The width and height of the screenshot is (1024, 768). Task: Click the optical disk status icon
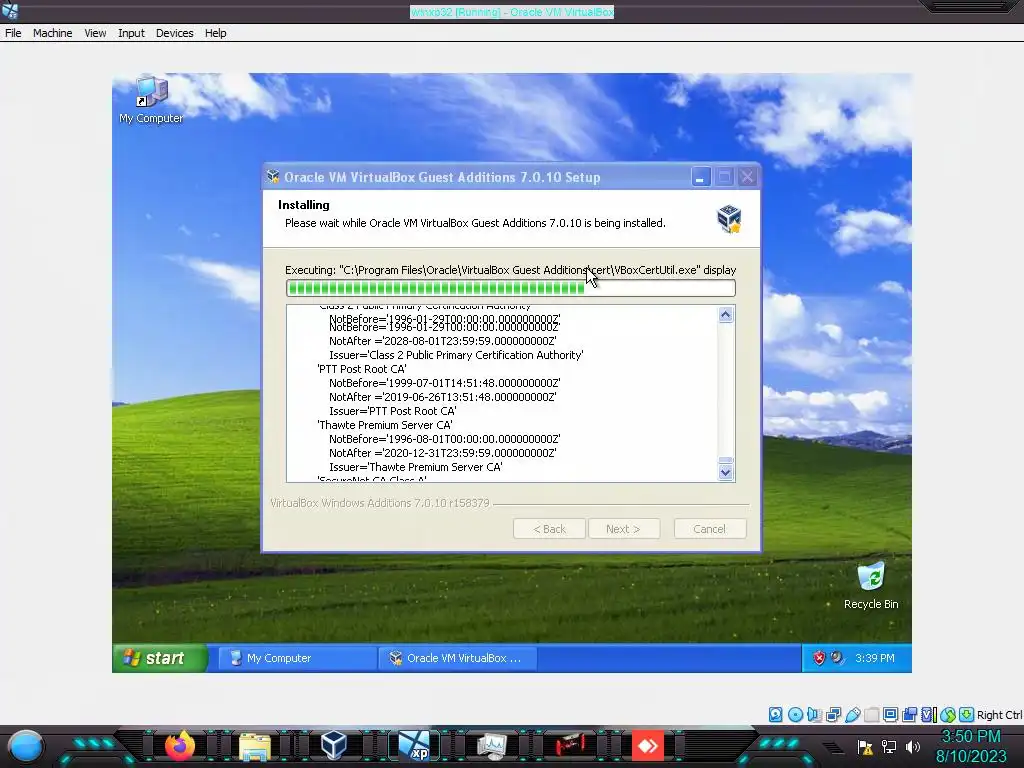coord(795,714)
